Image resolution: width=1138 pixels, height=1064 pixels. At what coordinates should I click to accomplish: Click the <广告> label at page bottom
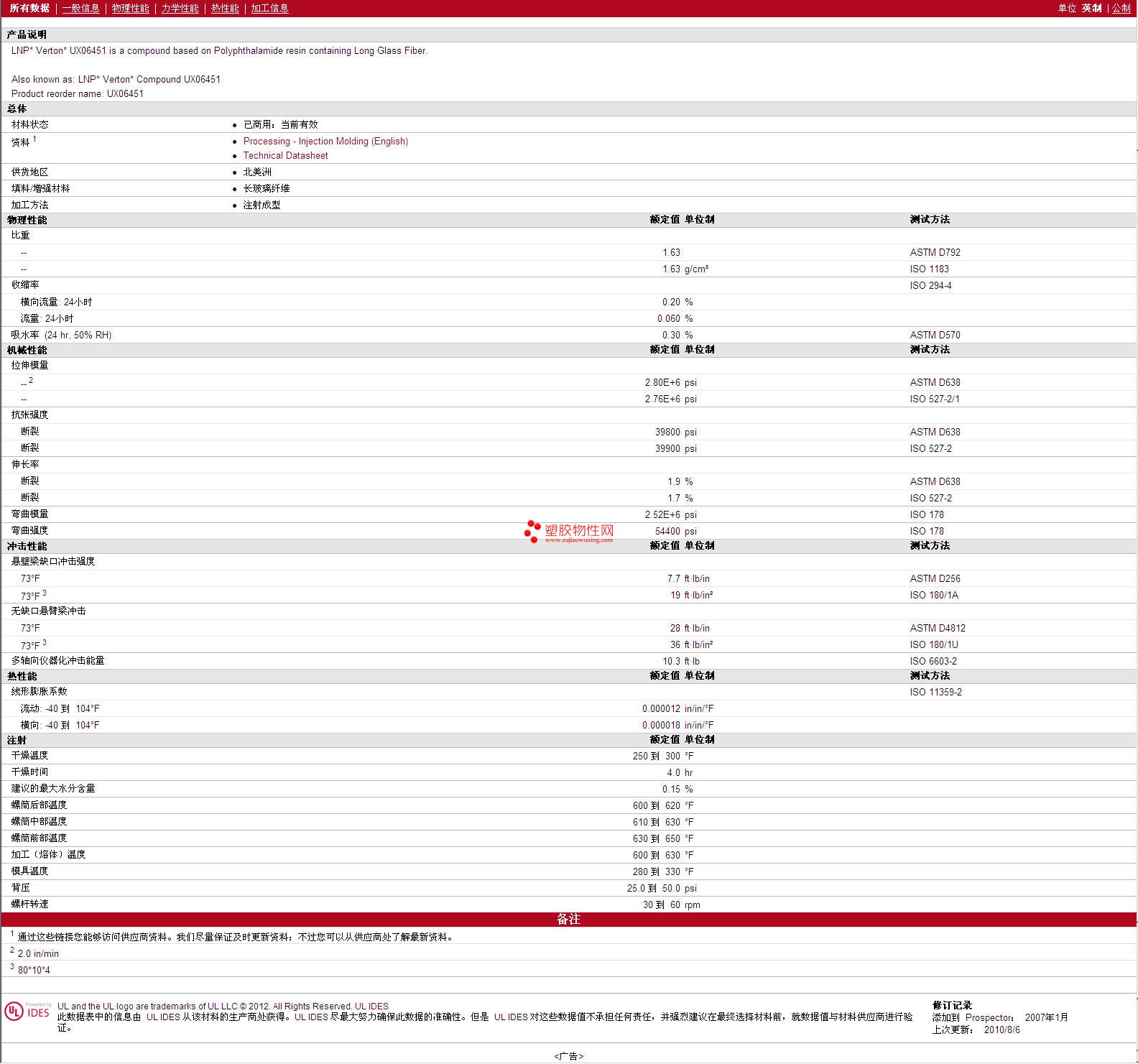click(568, 1056)
